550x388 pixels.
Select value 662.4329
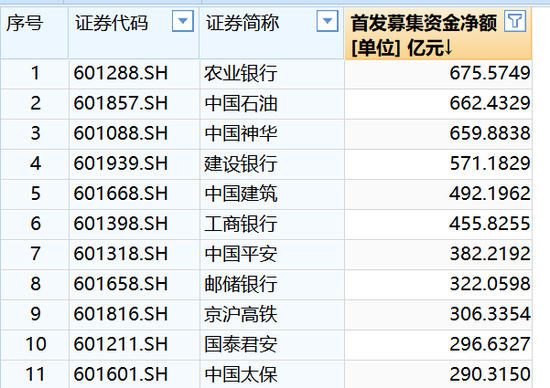coord(490,103)
